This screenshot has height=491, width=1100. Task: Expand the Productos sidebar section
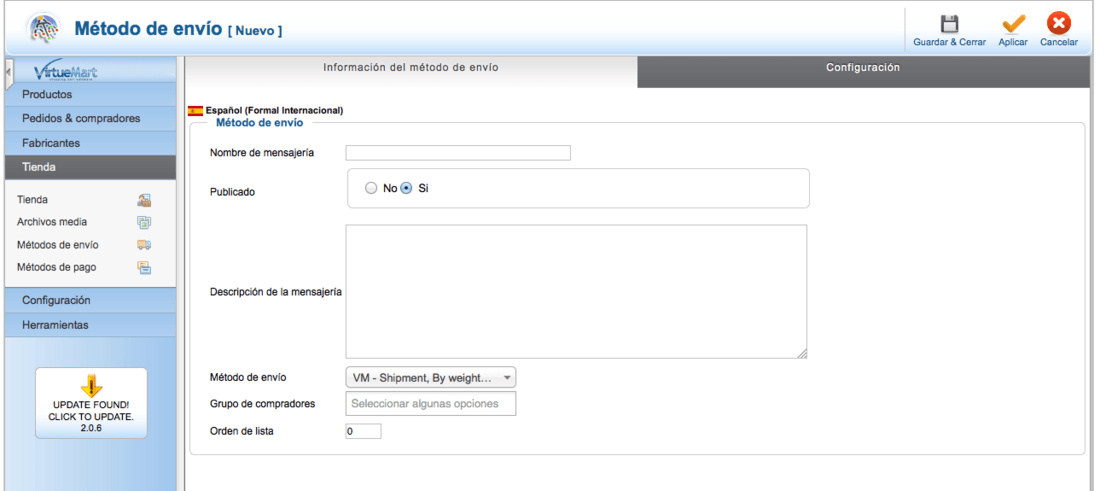(90, 94)
